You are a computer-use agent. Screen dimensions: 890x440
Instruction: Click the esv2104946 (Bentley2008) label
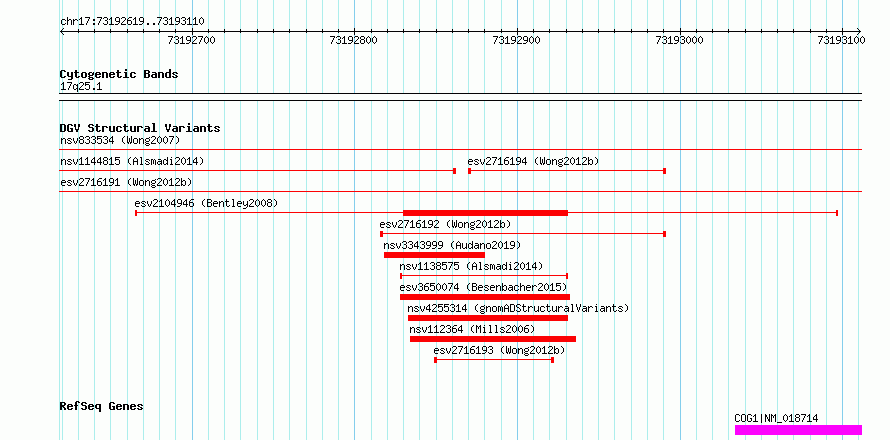206,203
